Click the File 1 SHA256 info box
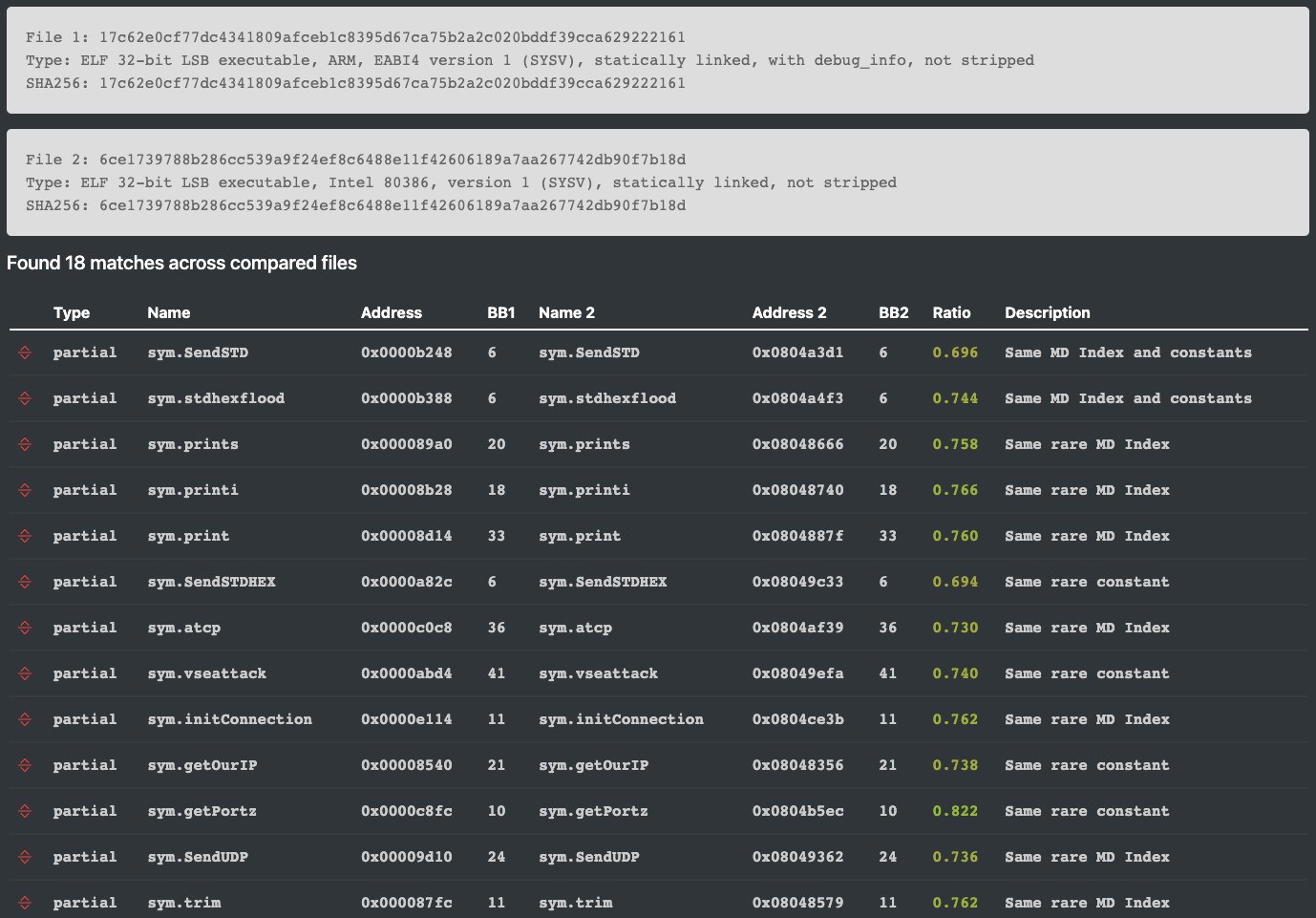The width and height of the screenshot is (1316, 918). coord(657,60)
